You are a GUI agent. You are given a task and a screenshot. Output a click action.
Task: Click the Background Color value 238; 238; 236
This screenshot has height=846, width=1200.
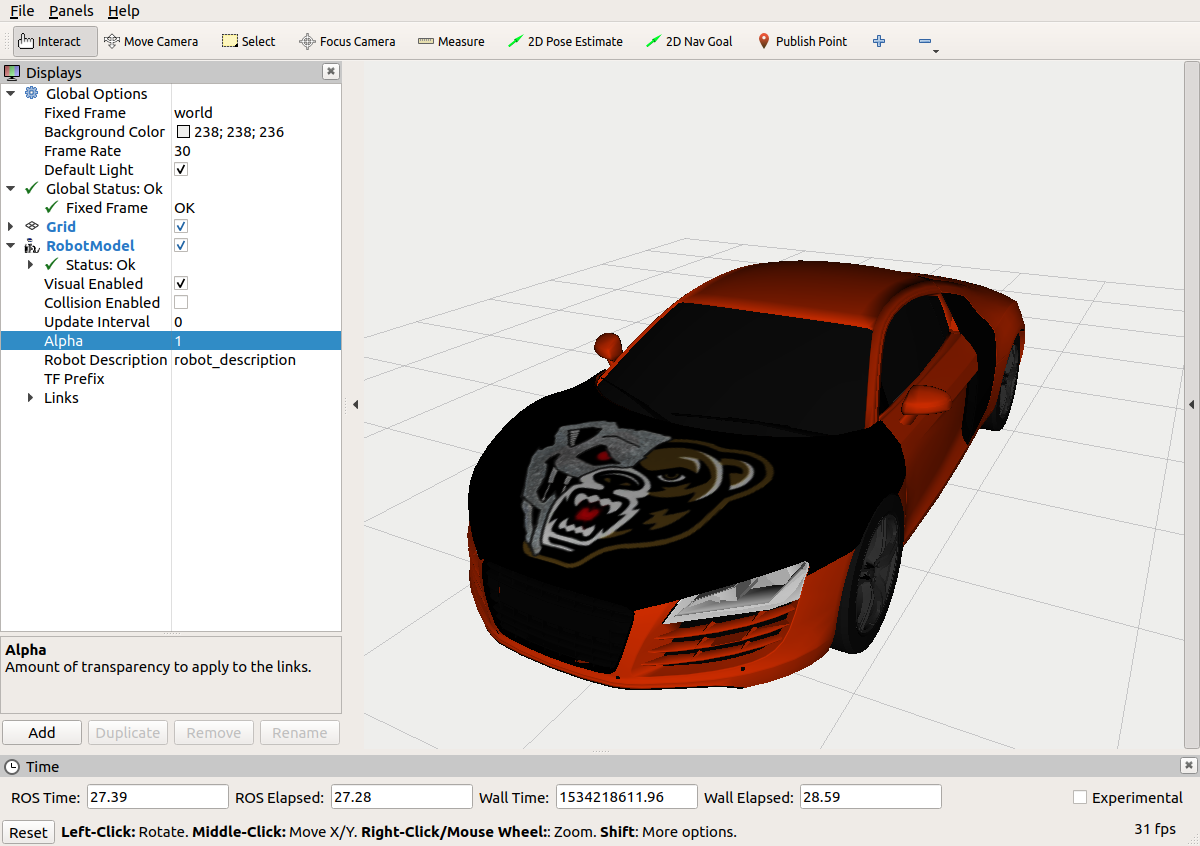click(x=238, y=131)
